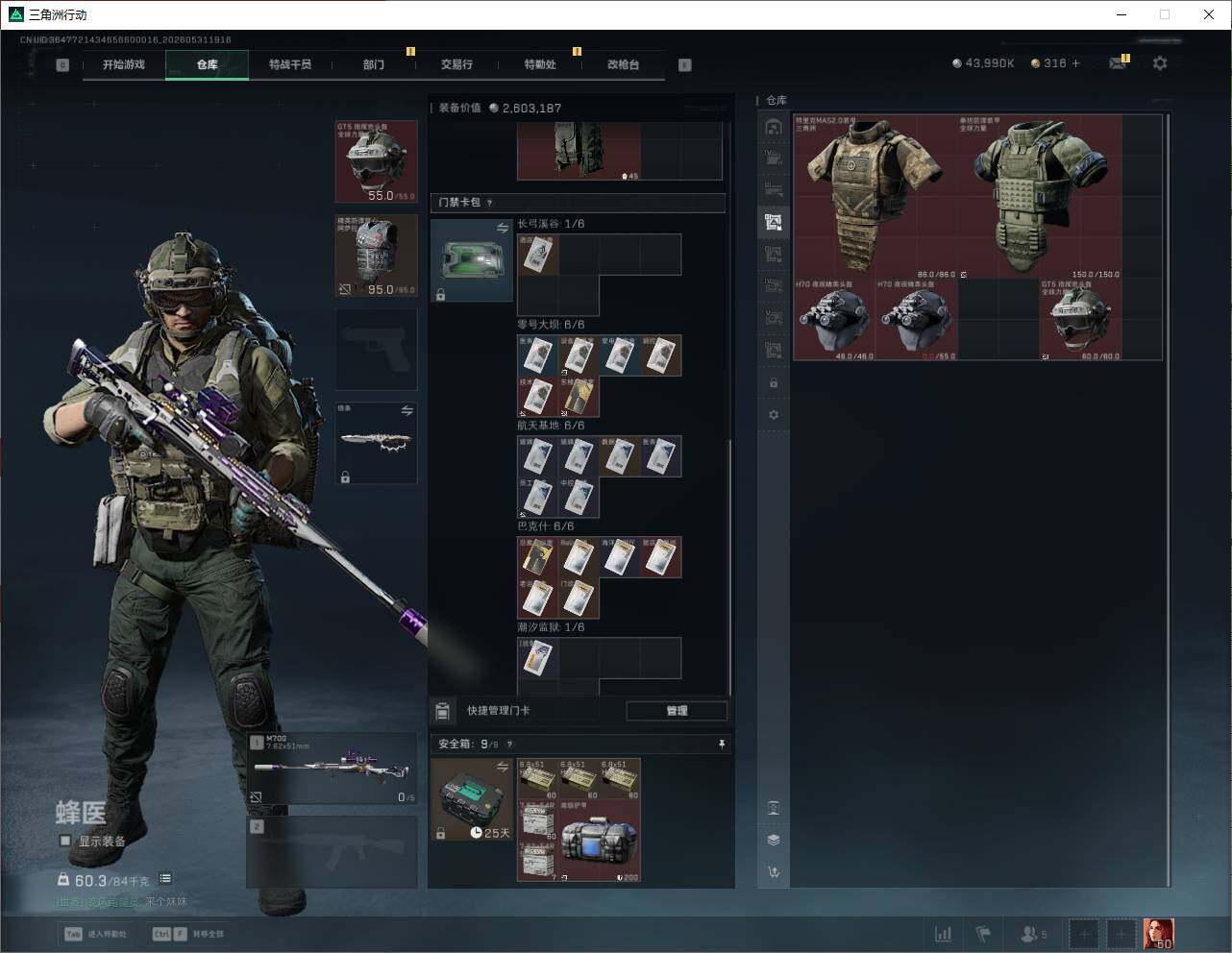
Task: Open the settings gear in the top bar
Action: pos(1160,62)
